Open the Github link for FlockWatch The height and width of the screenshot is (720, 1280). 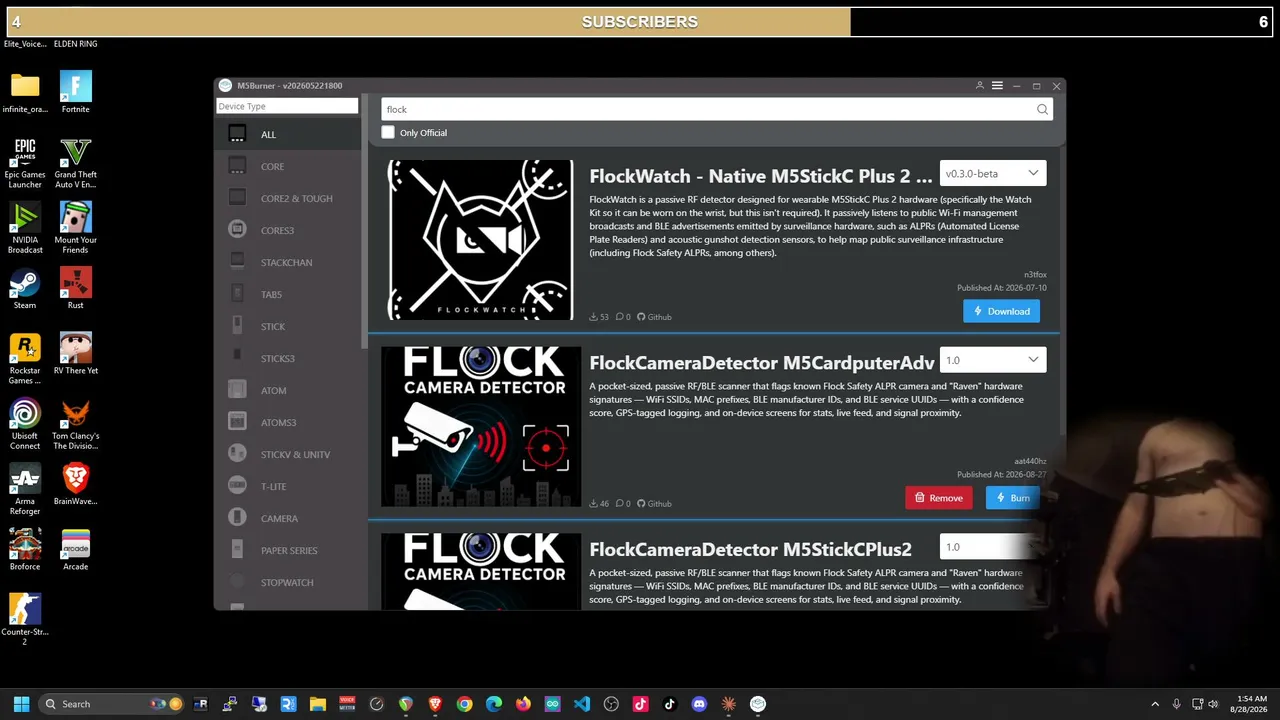tap(654, 317)
